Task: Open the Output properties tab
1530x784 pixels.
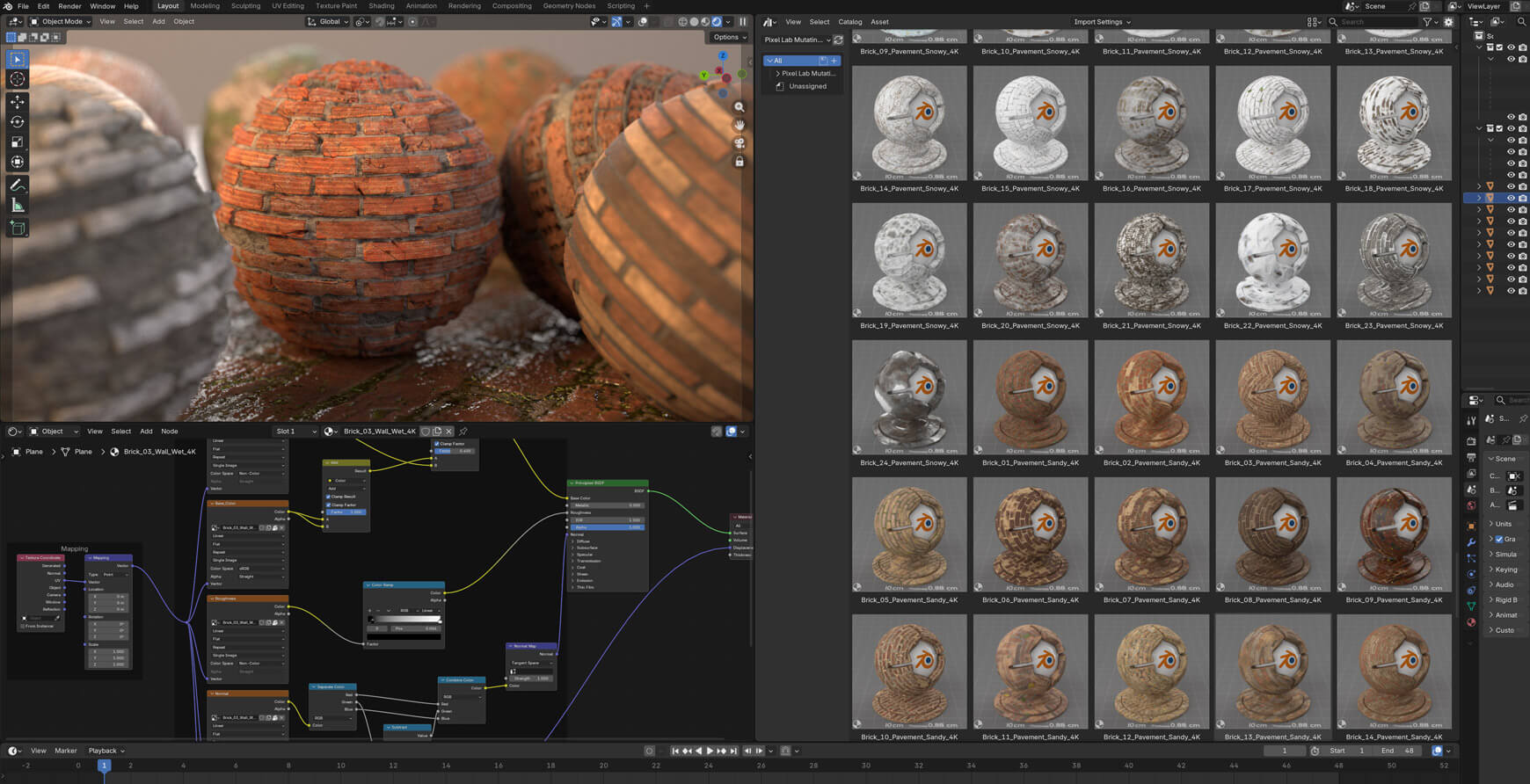Action: tap(1471, 458)
